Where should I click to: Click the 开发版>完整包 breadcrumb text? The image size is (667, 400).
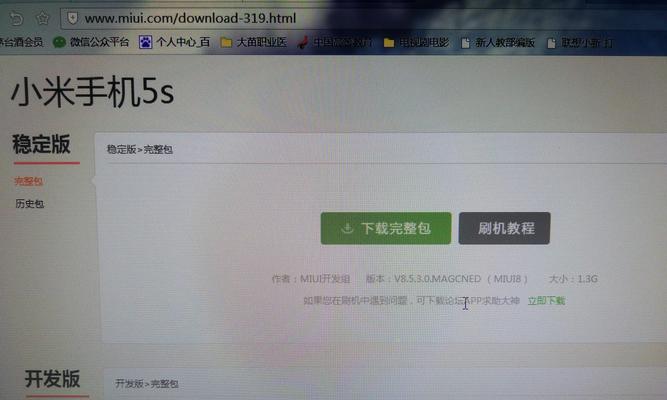click(147, 384)
